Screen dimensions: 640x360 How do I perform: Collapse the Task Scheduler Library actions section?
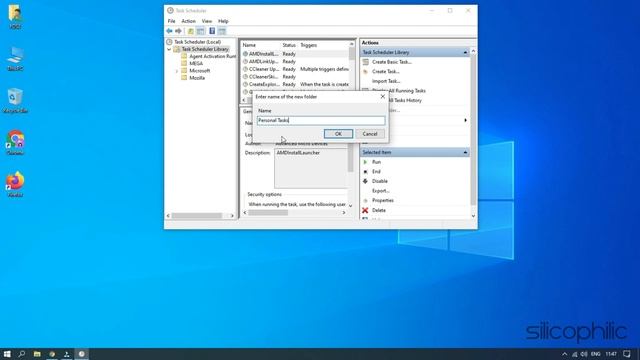pyautogui.click(x=465, y=53)
